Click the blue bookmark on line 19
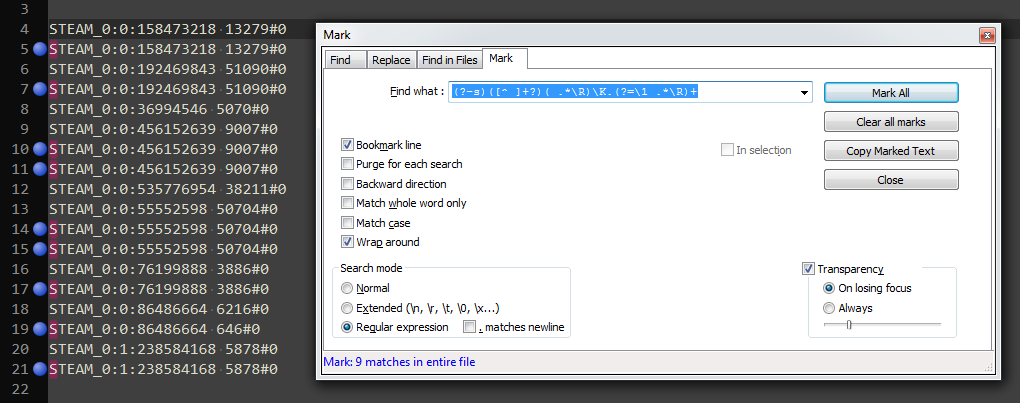 click(40, 329)
